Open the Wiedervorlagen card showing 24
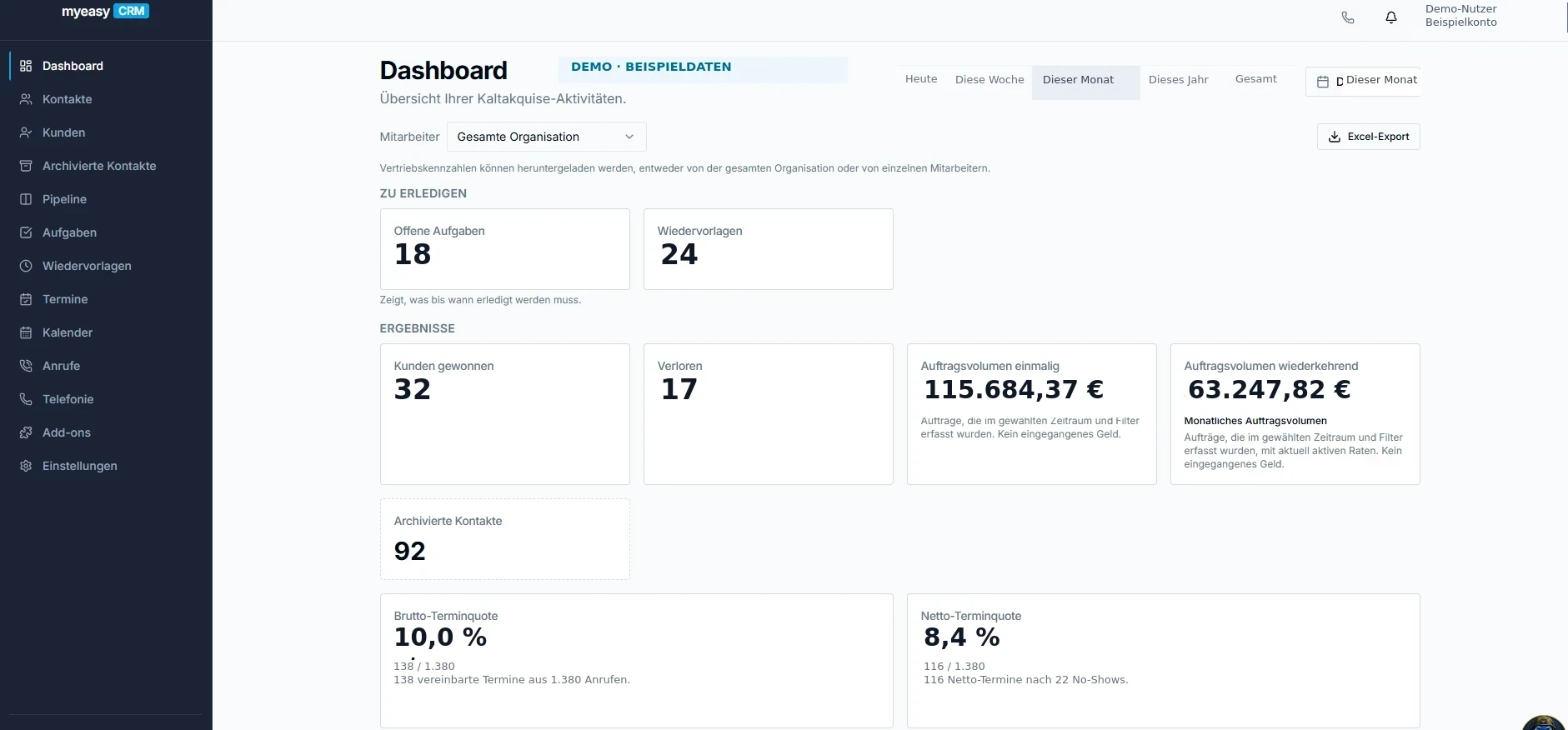Viewport: 1568px width, 730px height. coord(768,249)
